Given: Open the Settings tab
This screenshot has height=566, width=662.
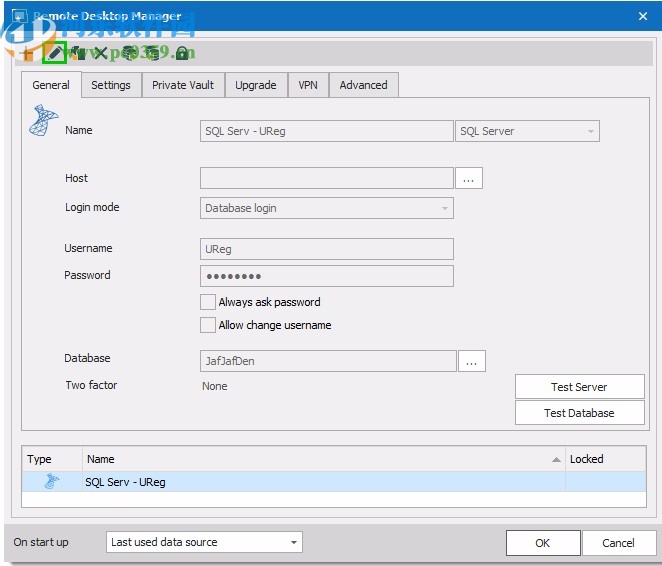Looking at the screenshot, I should [111, 85].
